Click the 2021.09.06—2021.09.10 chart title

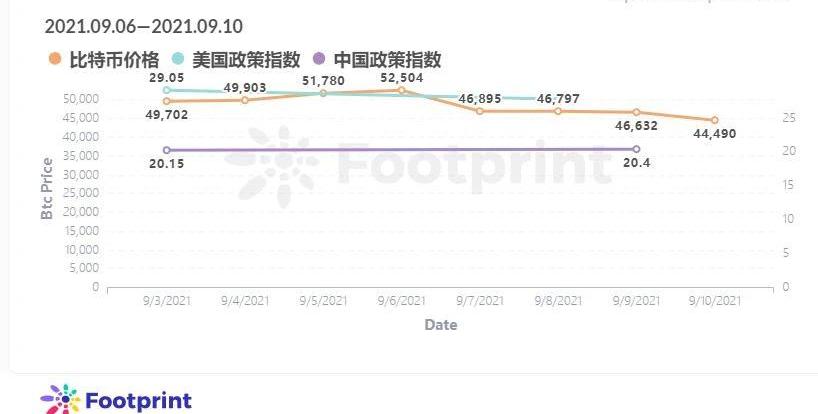(x=143, y=26)
